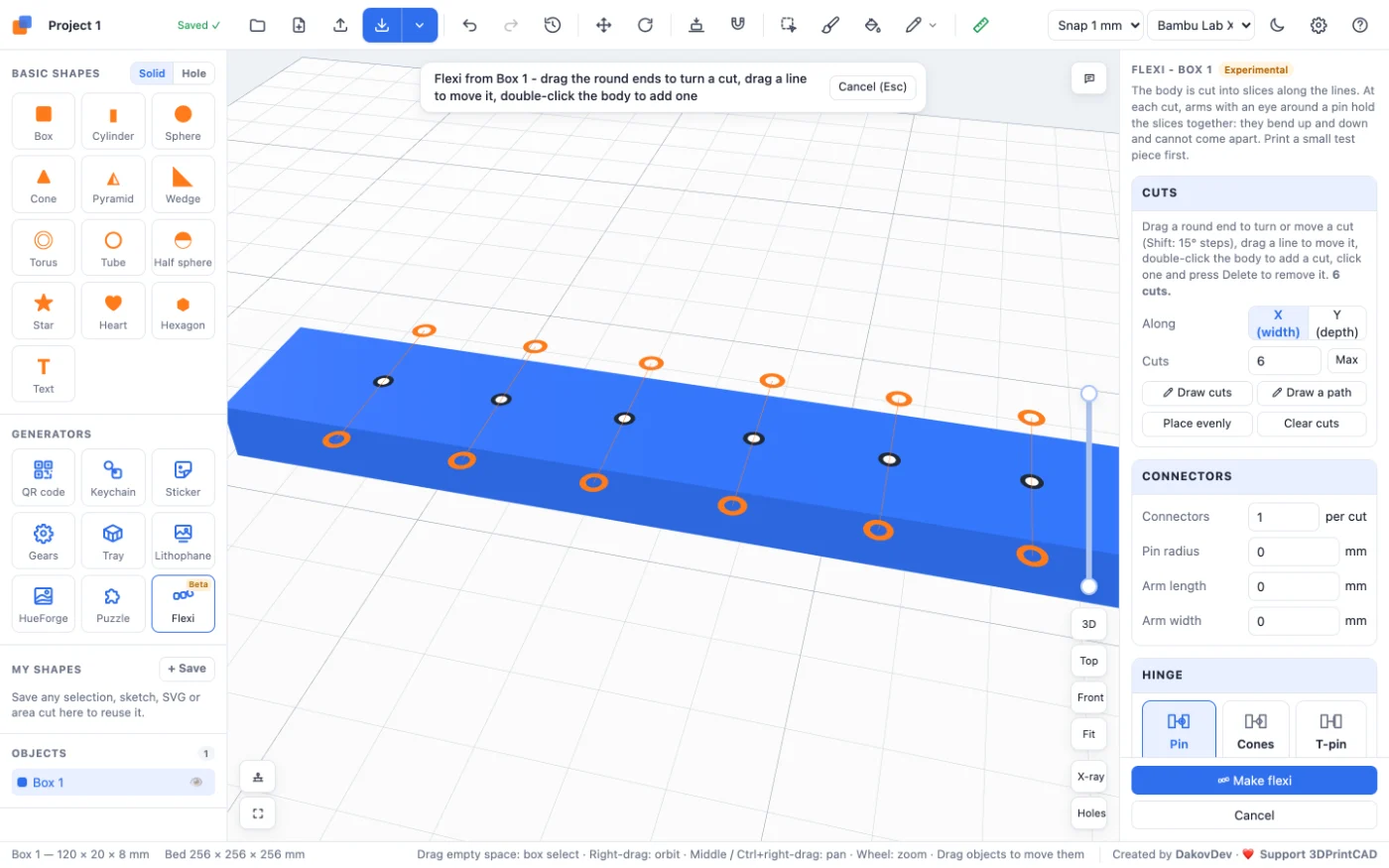Open the Lithophane generator
Image resolution: width=1389 pixels, height=868 pixels.
click(x=183, y=541)
